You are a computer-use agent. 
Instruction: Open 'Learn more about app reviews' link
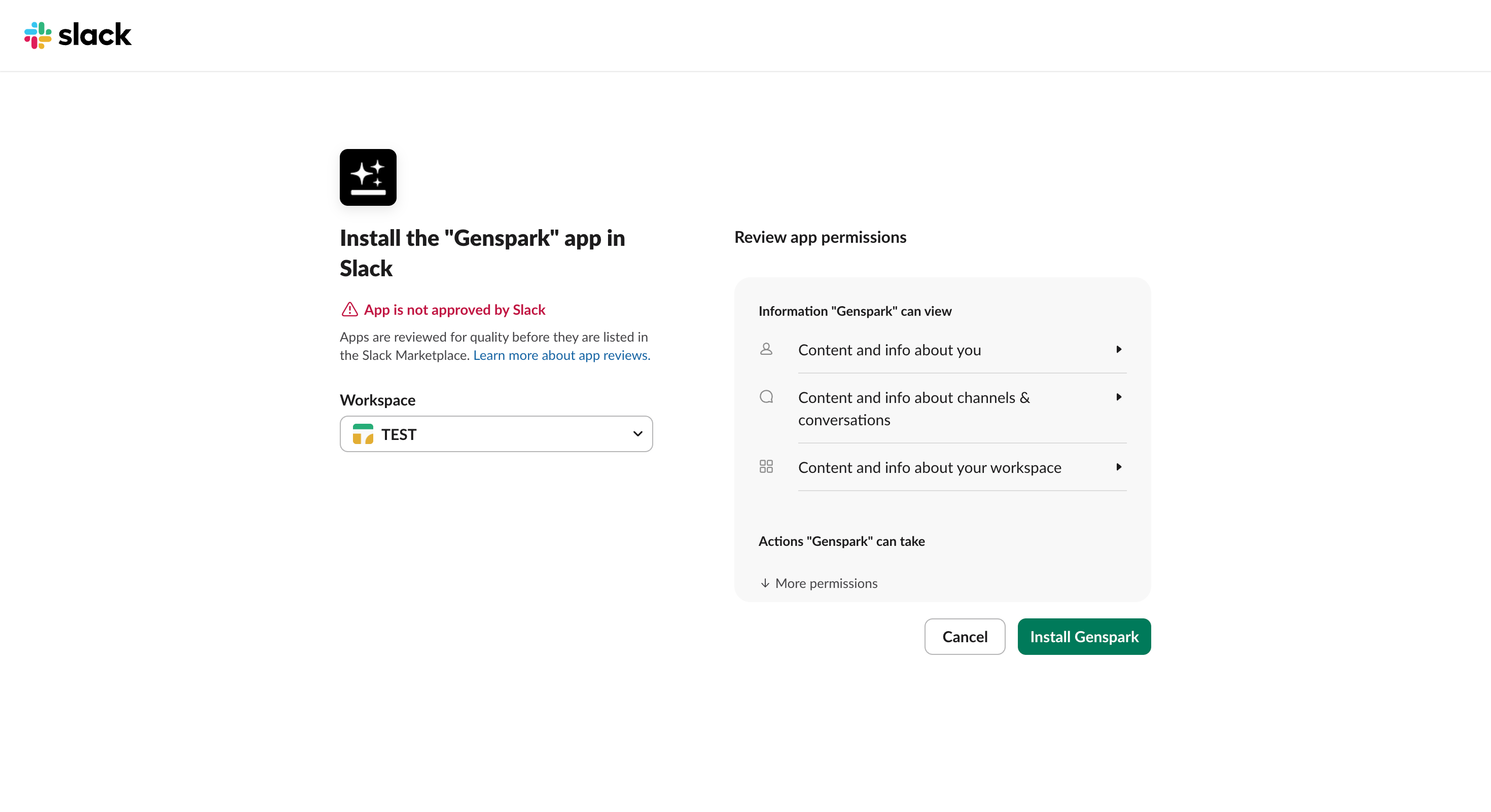pos(561,355)
